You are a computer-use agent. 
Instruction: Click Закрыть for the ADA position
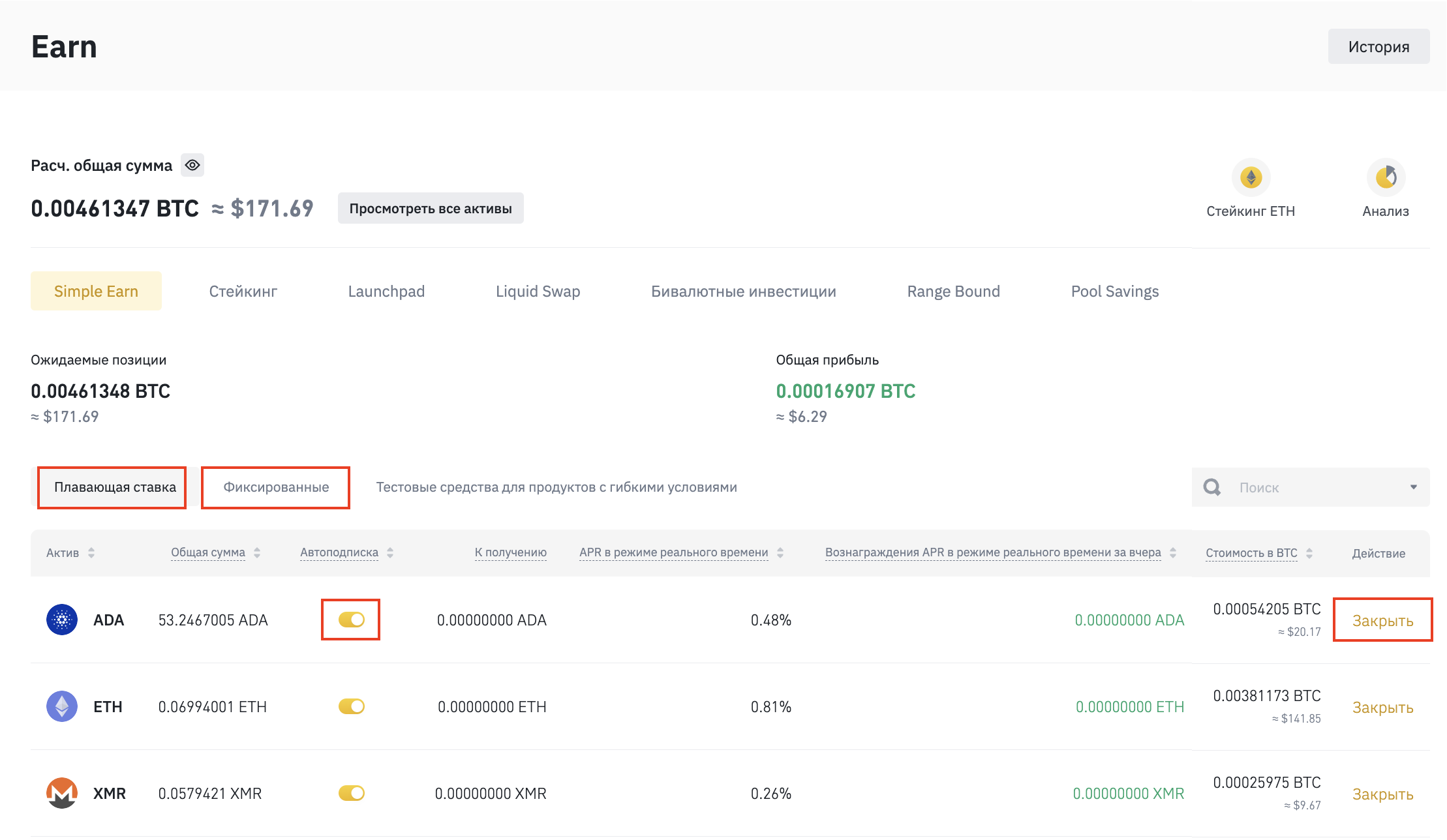1382,620
